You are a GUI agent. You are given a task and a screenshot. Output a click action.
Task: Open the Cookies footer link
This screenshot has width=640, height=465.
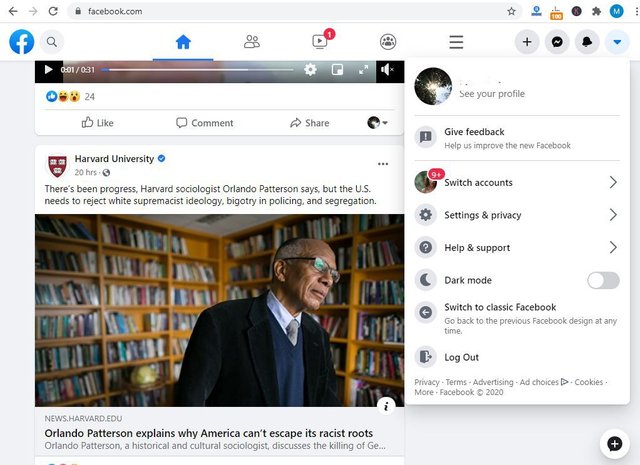(589, 382)
